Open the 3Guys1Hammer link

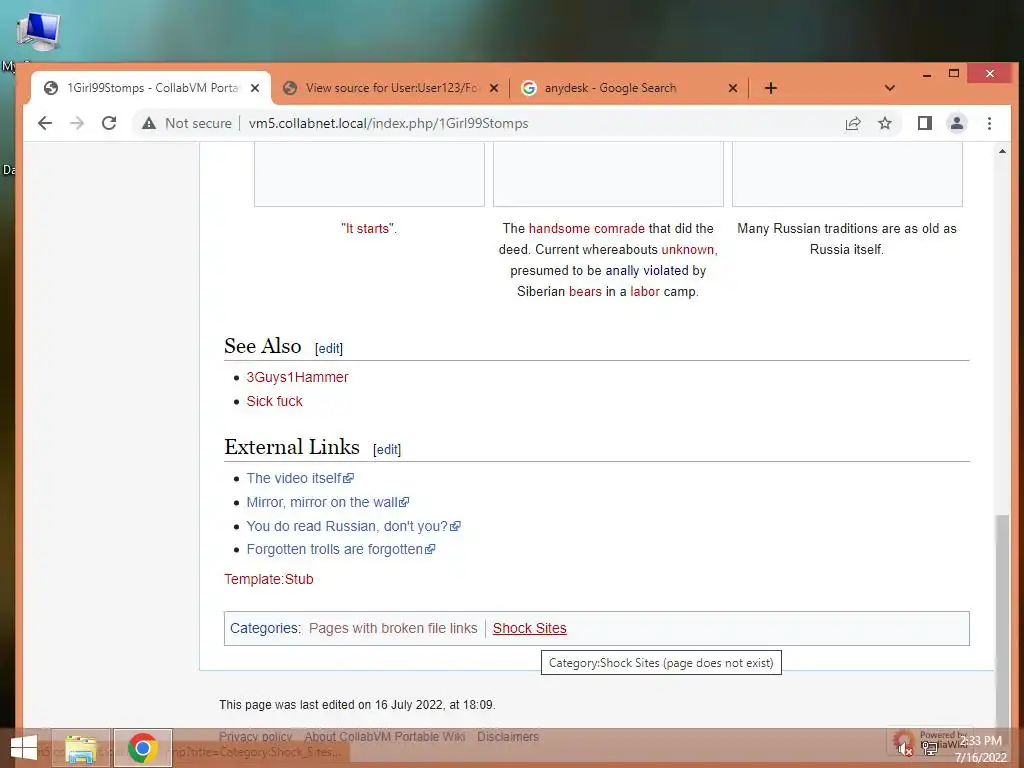(x=297, y=377)
